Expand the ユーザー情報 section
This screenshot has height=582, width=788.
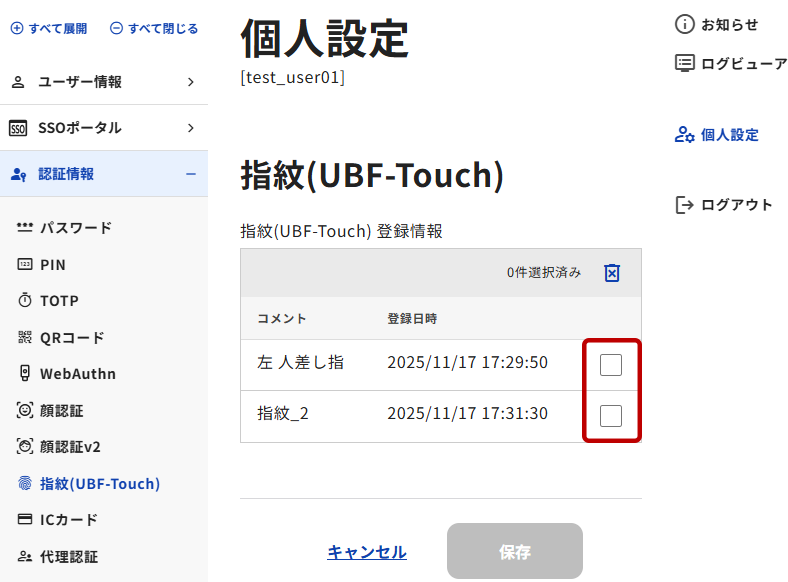pyautogui.click(x=190, y=82)
